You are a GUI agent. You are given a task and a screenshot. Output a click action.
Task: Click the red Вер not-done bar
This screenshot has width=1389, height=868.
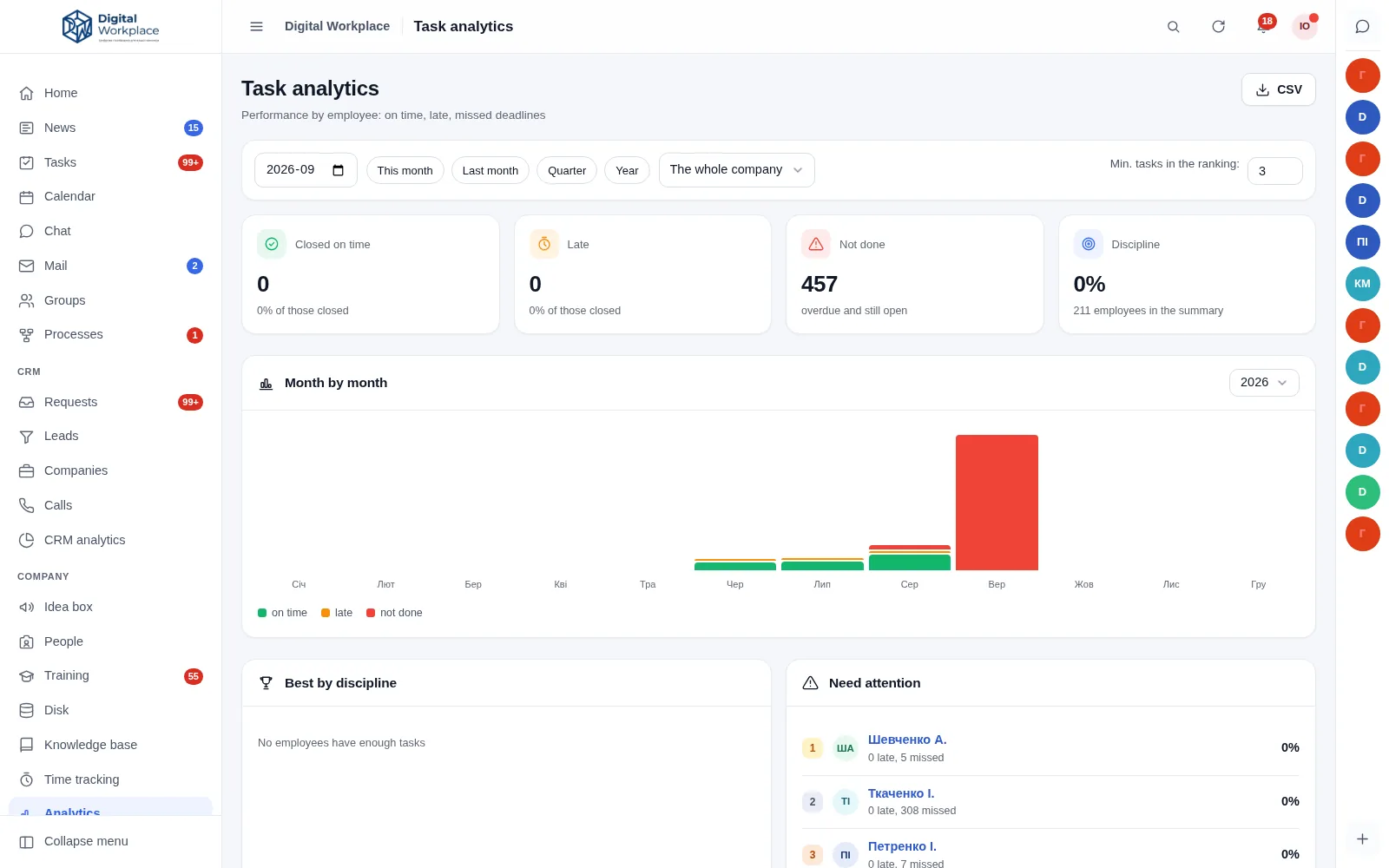[x=997, y=503]
